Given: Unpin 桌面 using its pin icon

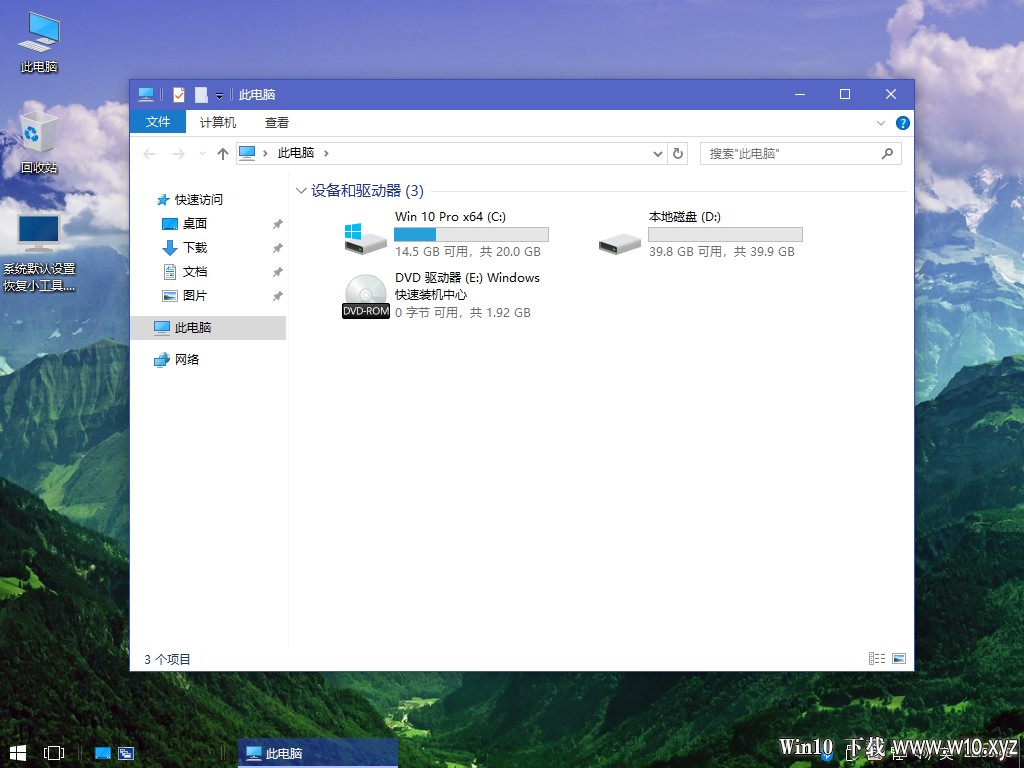Looking at the screenshot, I should [x=278, y=224].
